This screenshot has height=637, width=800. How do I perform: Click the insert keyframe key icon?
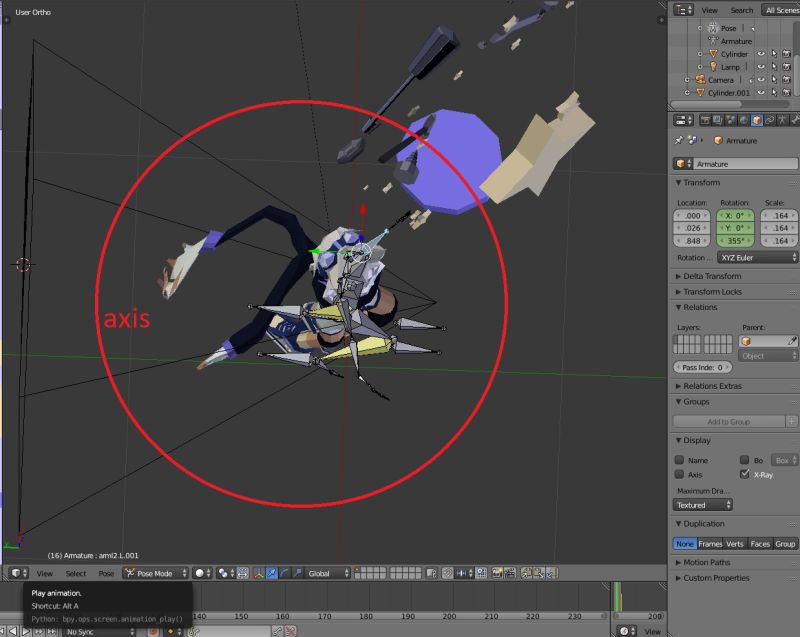[278, 631]
